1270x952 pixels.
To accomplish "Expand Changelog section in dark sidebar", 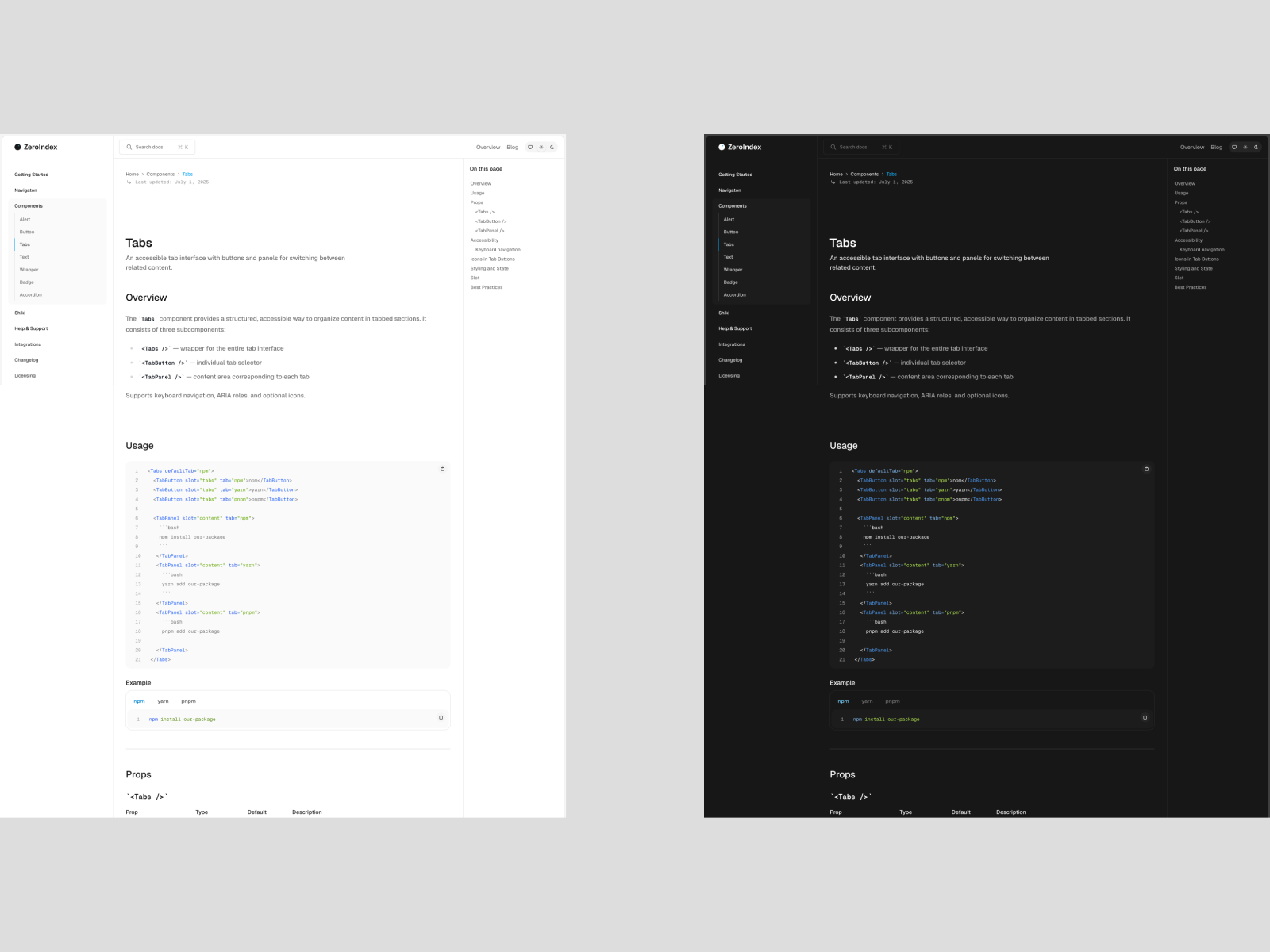I will pyautogui.click(x=730, y=360).
